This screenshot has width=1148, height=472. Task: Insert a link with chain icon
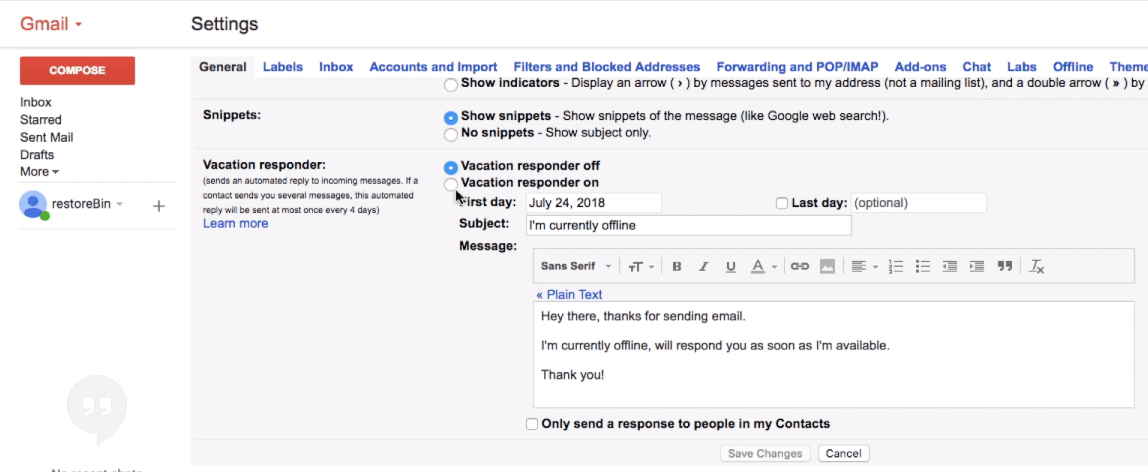800,266
